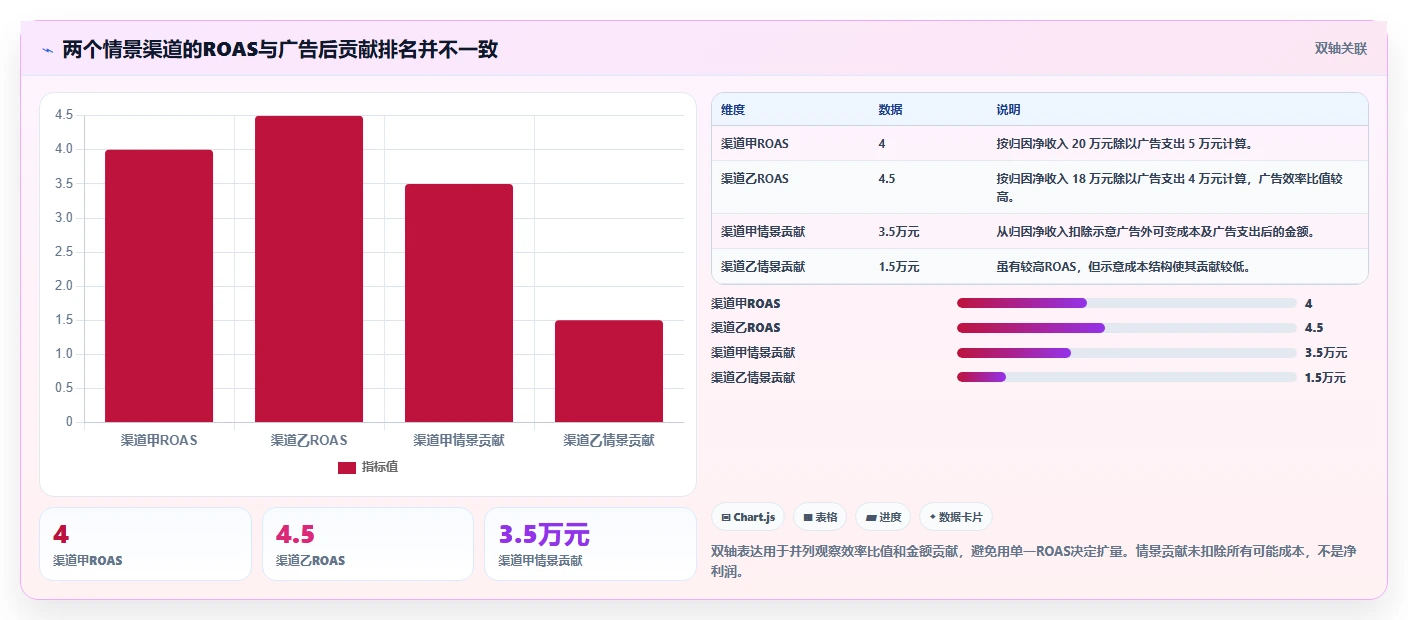The image size is (1408, 620).
Task: Click the 4 value in 渠道甲ROAS table row
Action: (882, 144)
